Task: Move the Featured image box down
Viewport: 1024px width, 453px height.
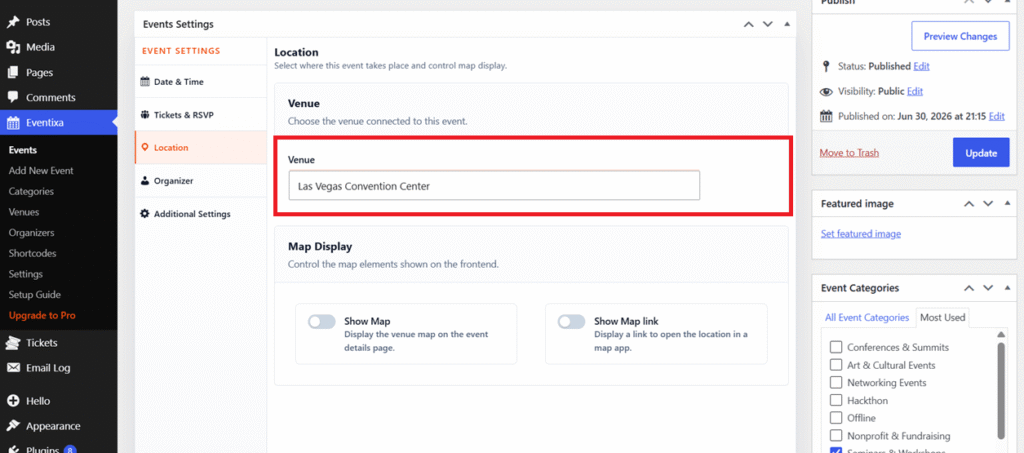Action: (x=988, y=204)
